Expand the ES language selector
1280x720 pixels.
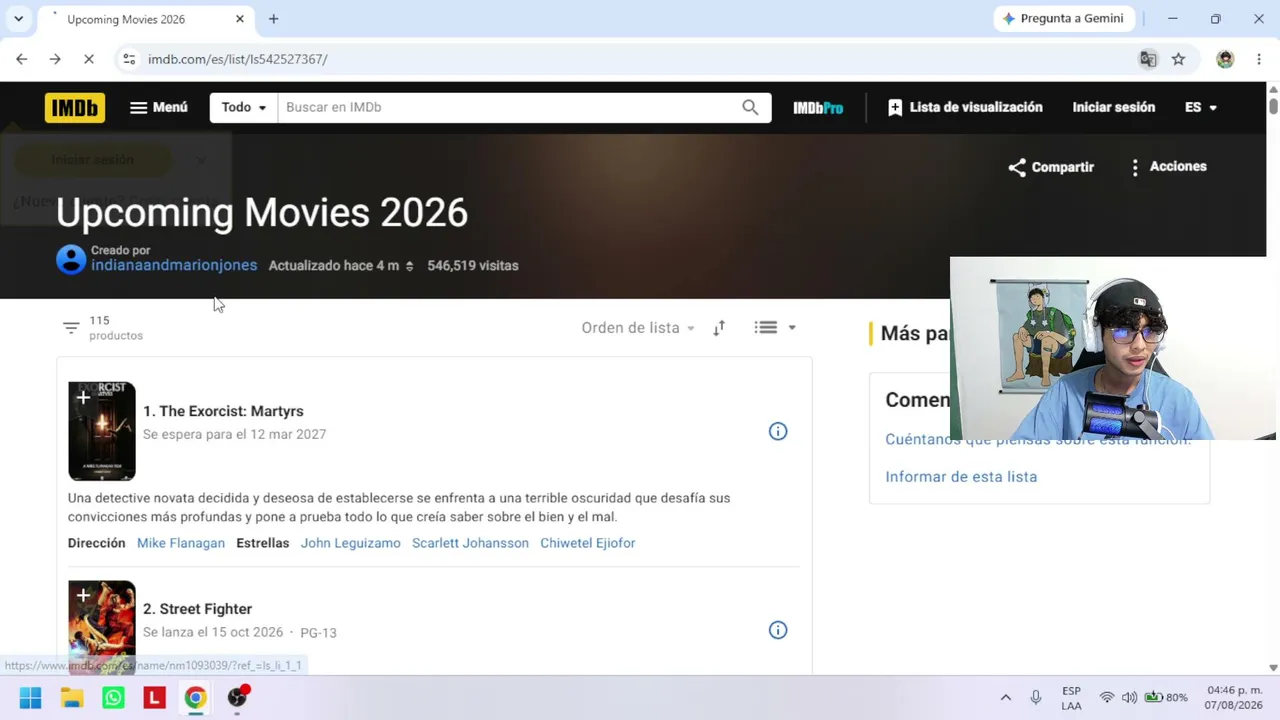click(1201, 107)
